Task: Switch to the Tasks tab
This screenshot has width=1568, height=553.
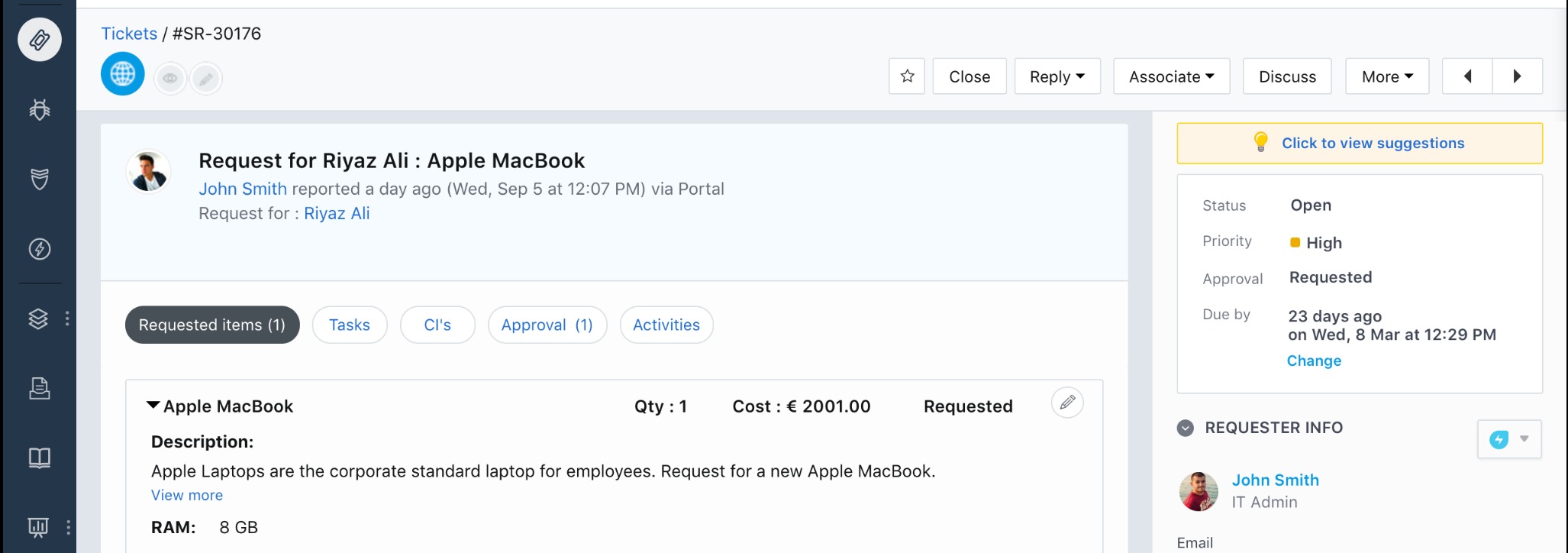Action: (x=350, y=325)
